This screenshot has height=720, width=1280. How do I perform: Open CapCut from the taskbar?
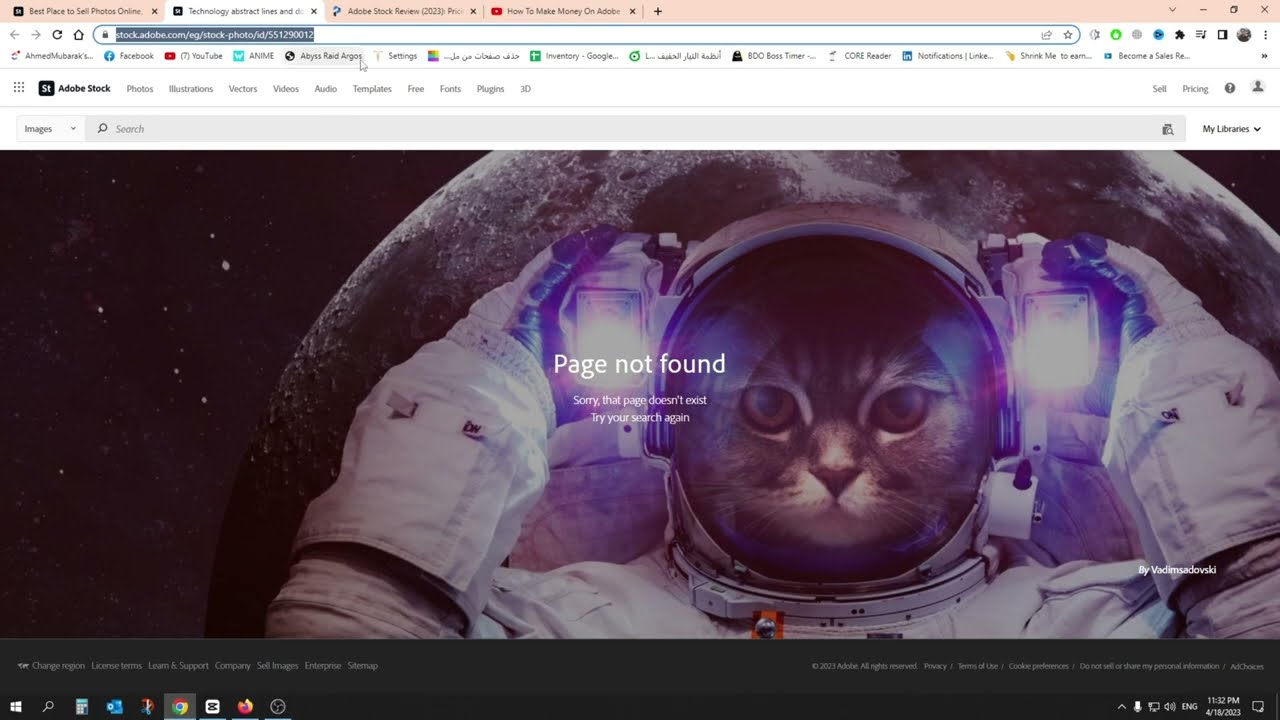pyautogui.click(x=212, y=706)
